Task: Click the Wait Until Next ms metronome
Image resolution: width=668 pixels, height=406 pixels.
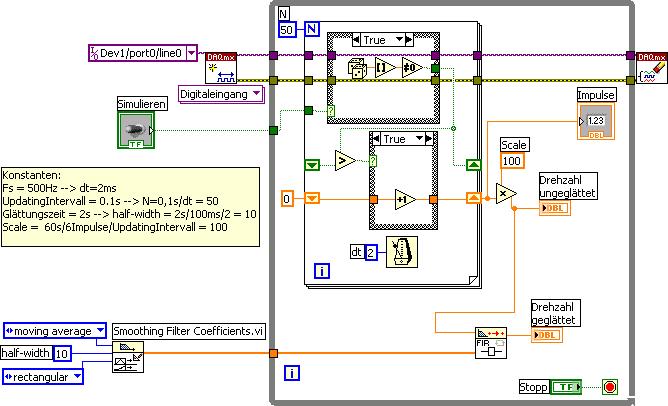Action: (402, 252)
